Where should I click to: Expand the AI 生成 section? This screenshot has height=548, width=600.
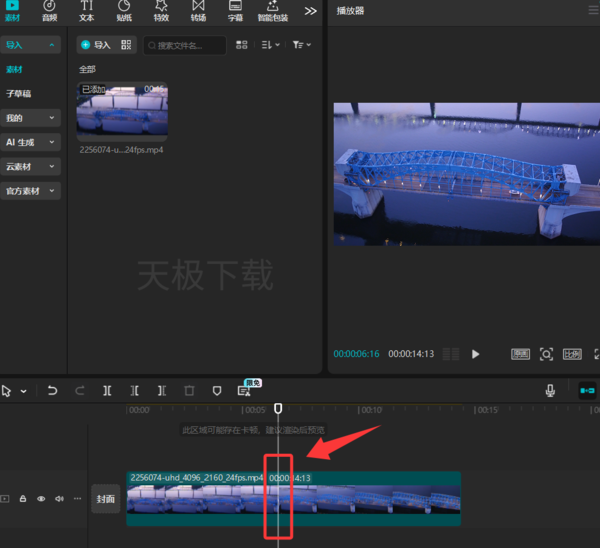click(31, 142)
